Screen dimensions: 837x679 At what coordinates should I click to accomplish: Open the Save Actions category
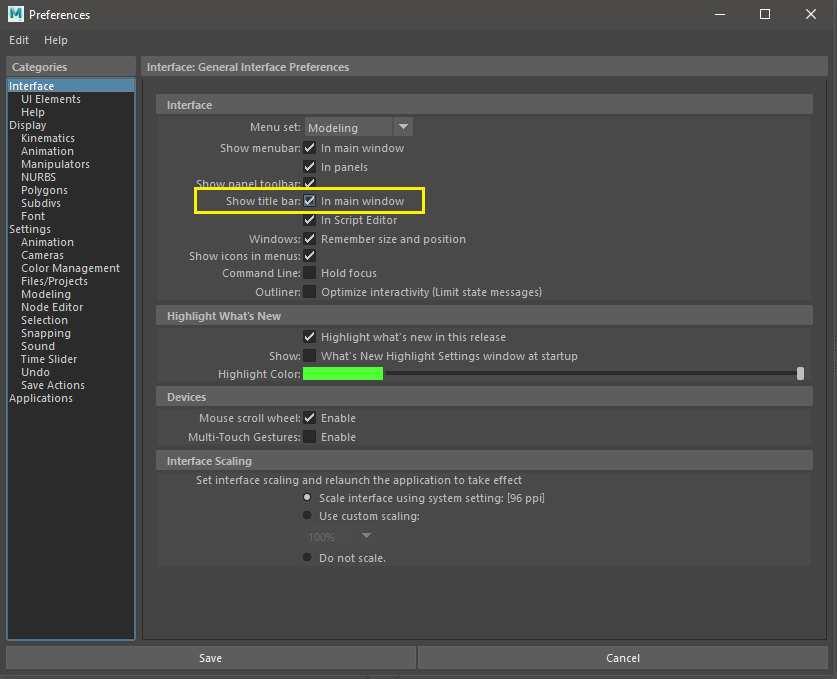click(x=52, y=384)
